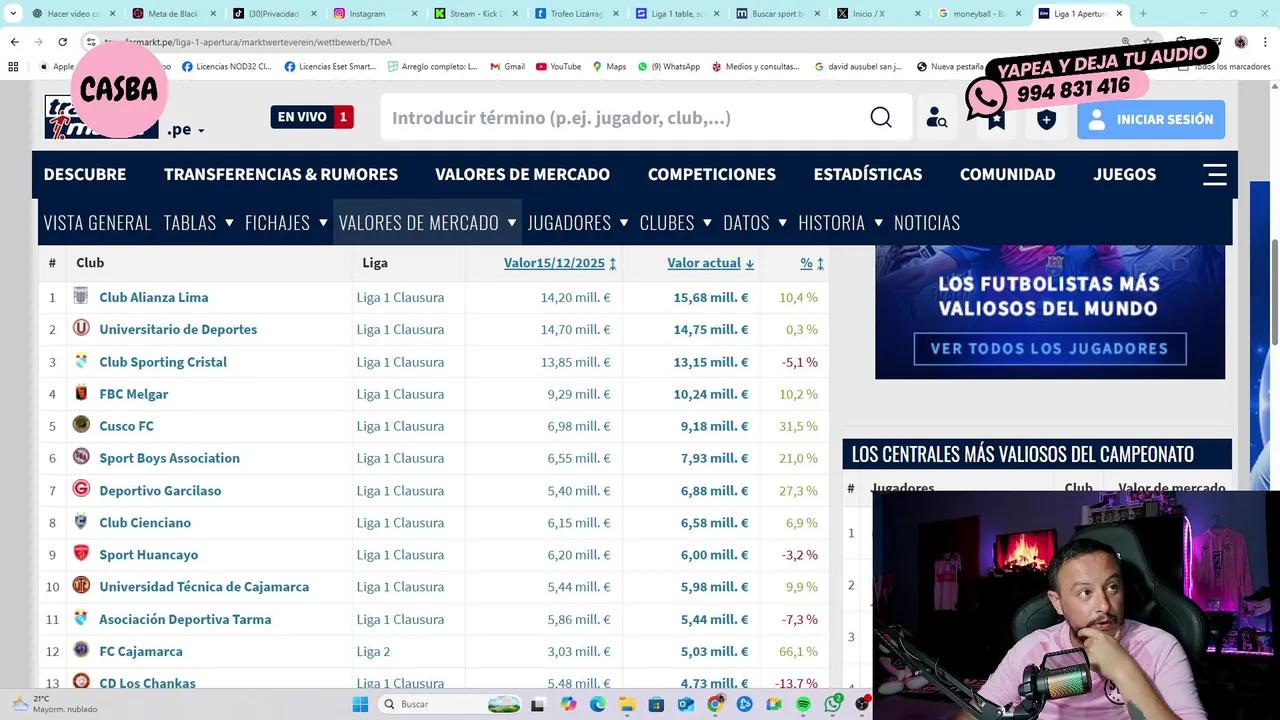Open the YouTube bookmark
Viewport: 1280px width, 720px height.
coord(558,66)
